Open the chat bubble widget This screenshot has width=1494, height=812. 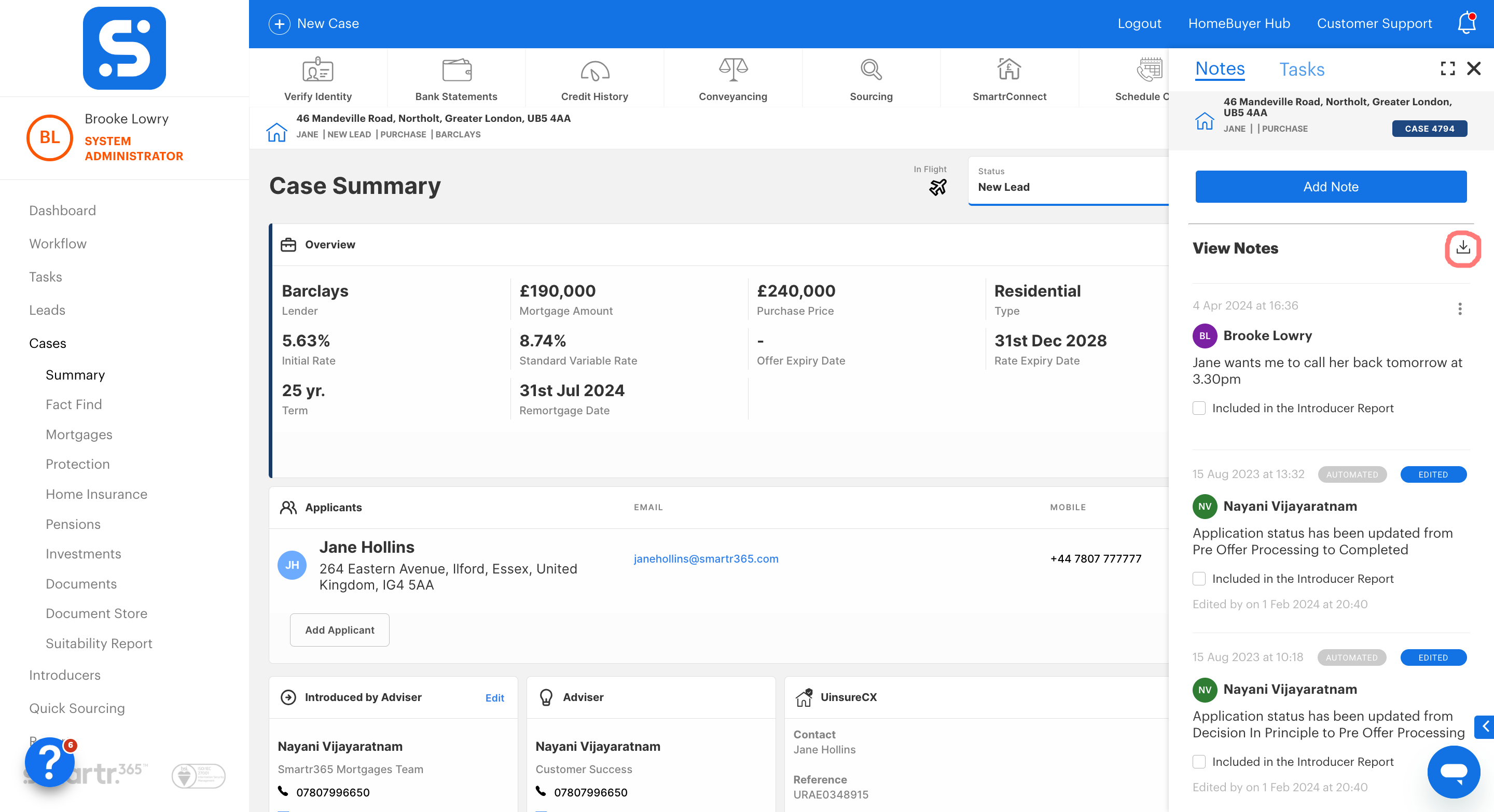(1454, 772)
